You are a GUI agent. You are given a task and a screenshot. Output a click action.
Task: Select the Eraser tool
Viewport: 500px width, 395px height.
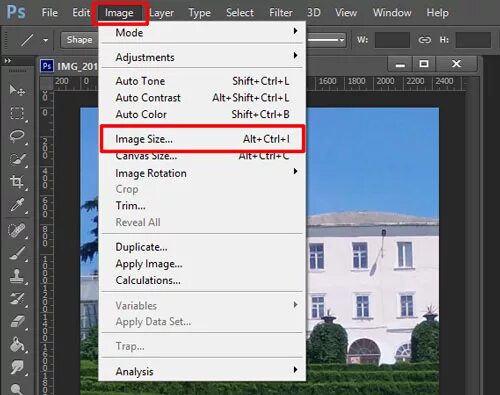coord(17,322)
